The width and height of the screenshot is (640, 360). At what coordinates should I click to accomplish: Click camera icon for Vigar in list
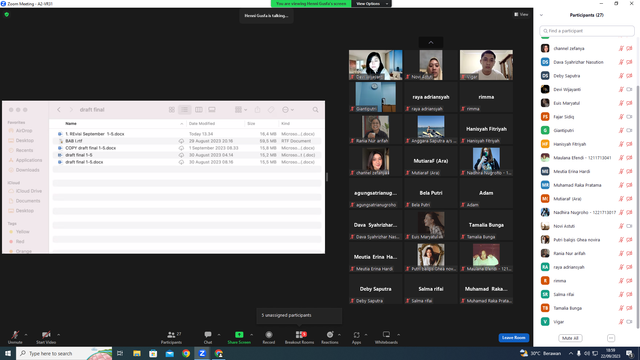(629, 322)
